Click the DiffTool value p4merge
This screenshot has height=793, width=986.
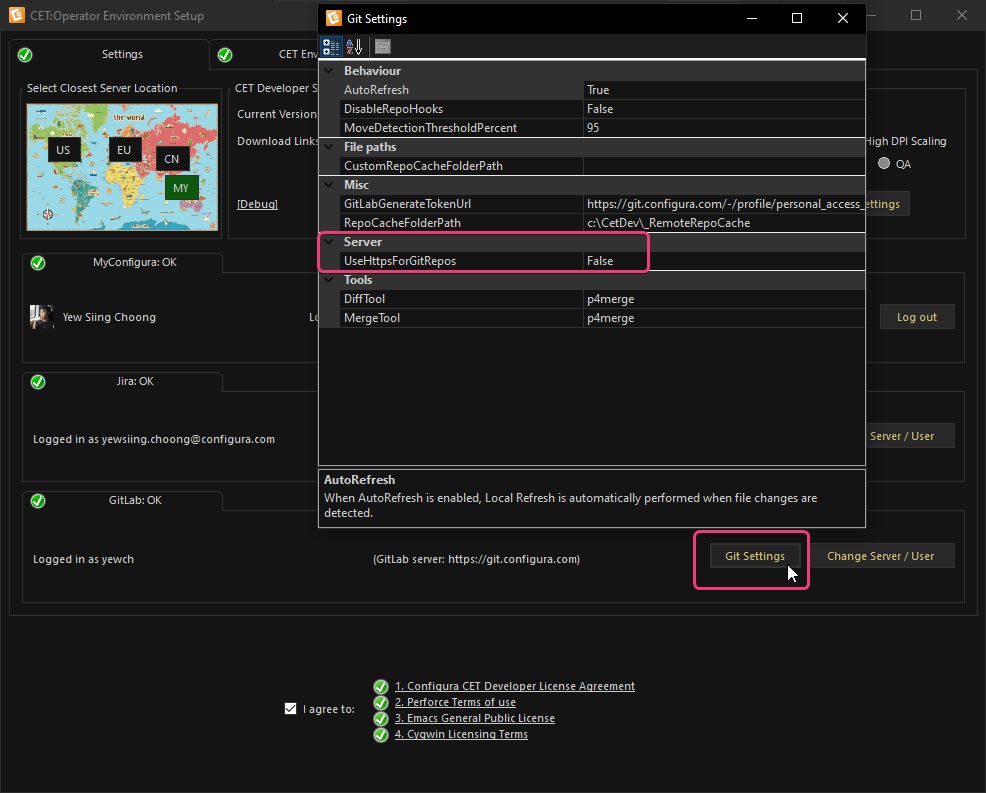pyautogui.click(x=724, y=299)
